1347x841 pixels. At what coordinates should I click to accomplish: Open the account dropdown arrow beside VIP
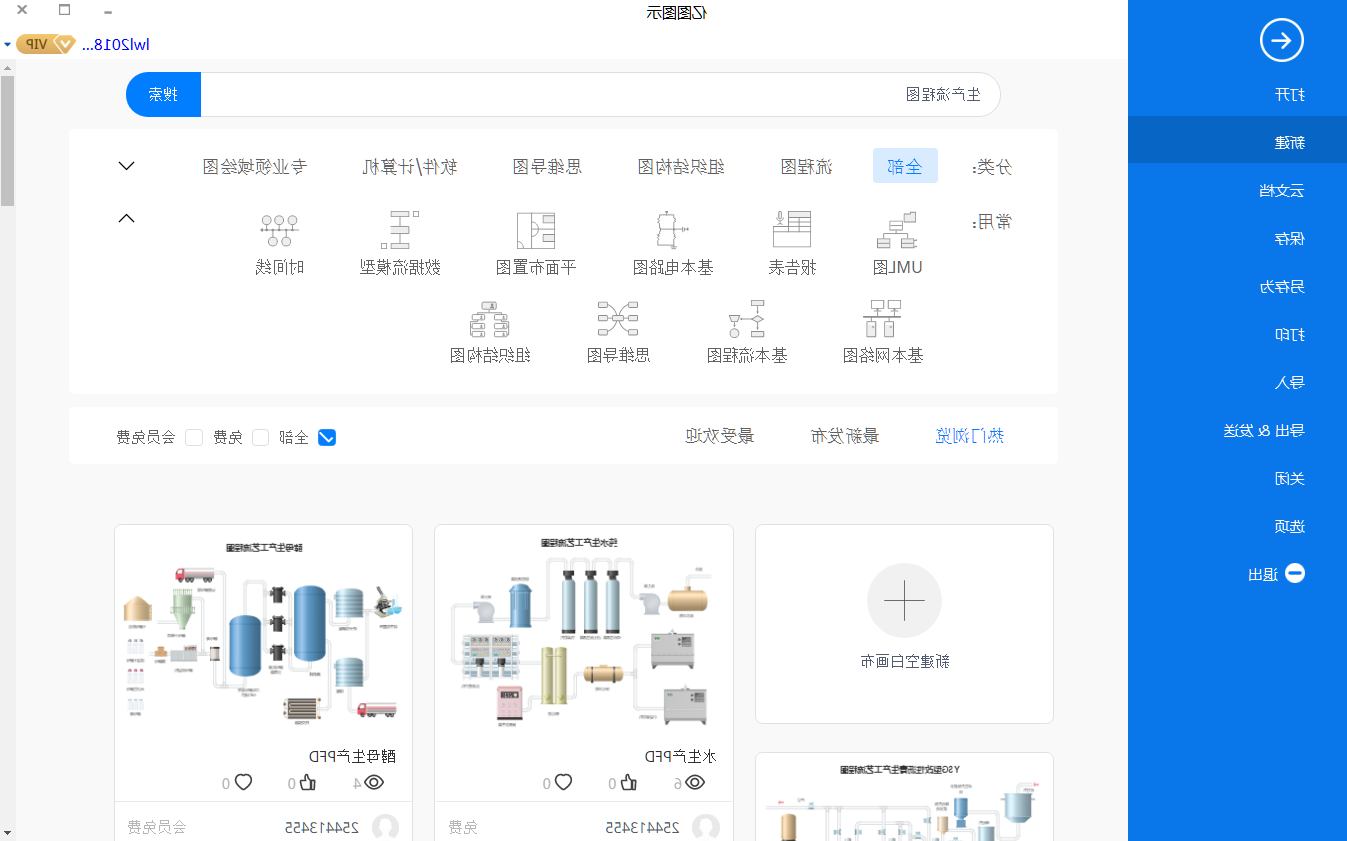click(8, 45)
